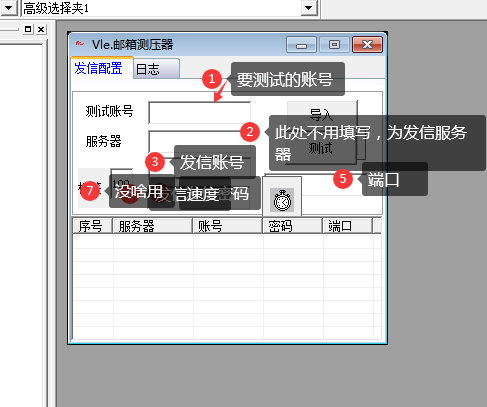The width and height of the screenshot is (487, 407).
Task: Maximize the left docked panel
Action: (28, 29)
